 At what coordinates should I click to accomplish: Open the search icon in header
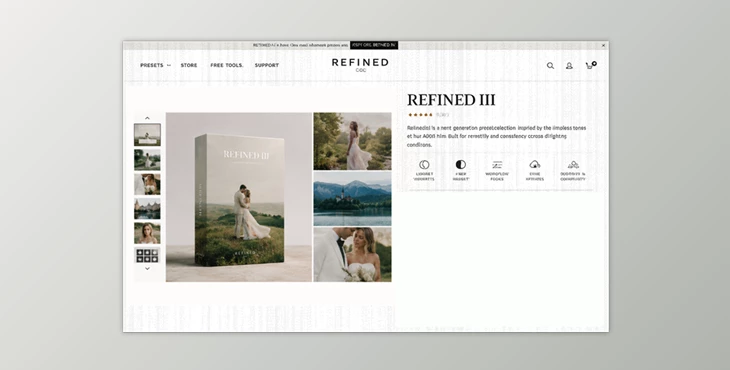pyautogui.click(x=550, y=66)
